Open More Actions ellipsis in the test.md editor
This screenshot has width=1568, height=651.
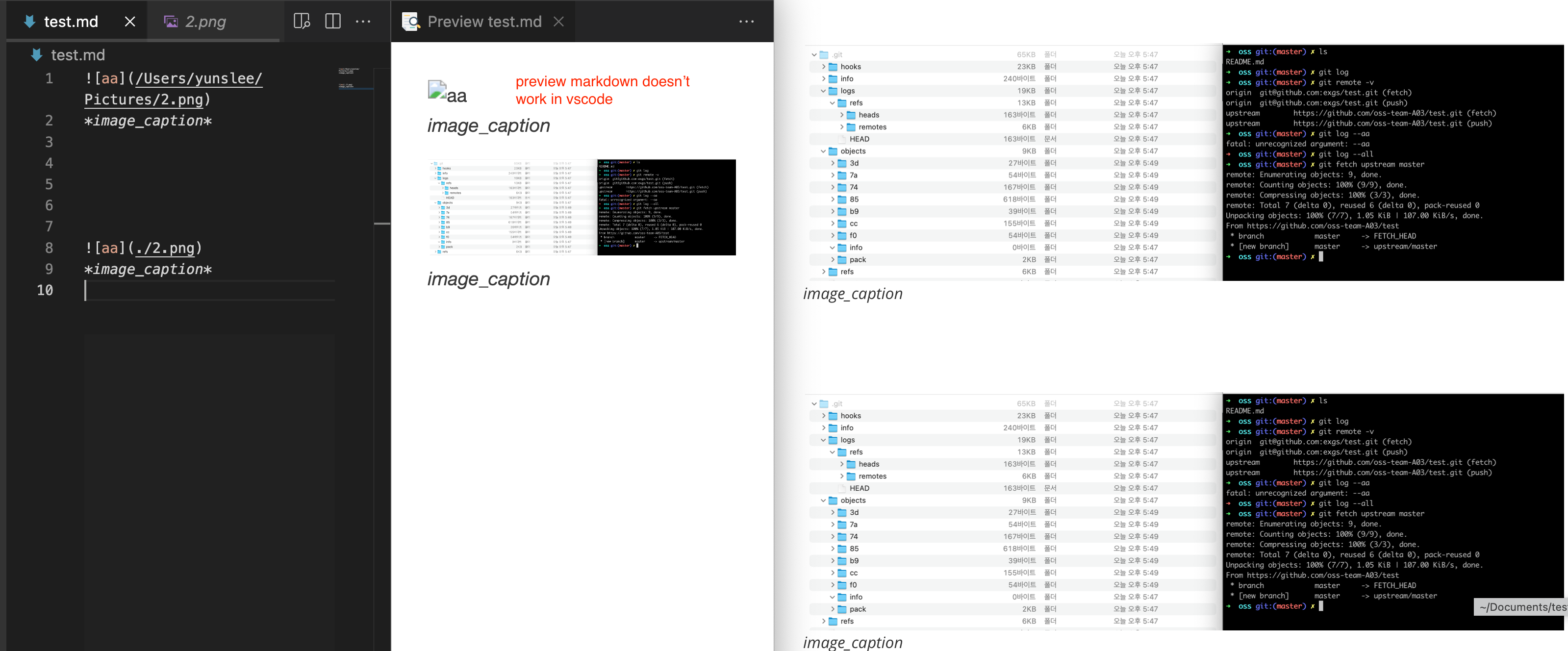363,21
